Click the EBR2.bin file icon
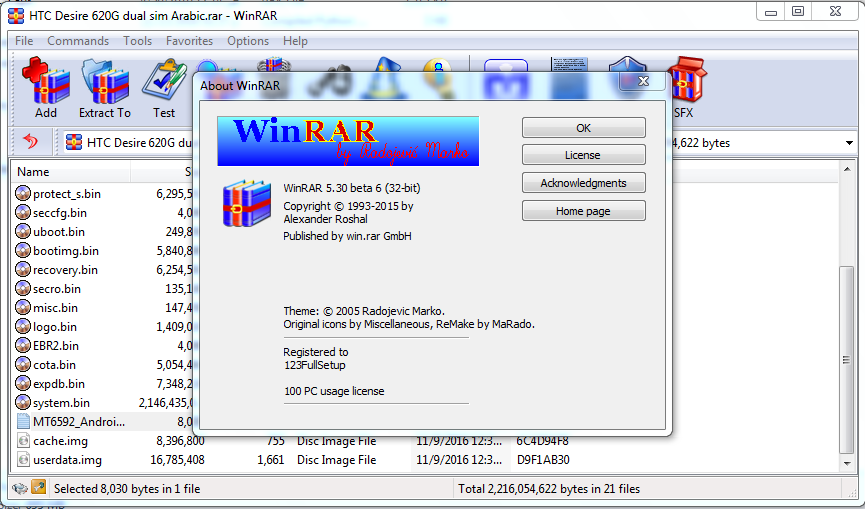The height and width of the screenshot is (509, 865). [x=23, y=345]
